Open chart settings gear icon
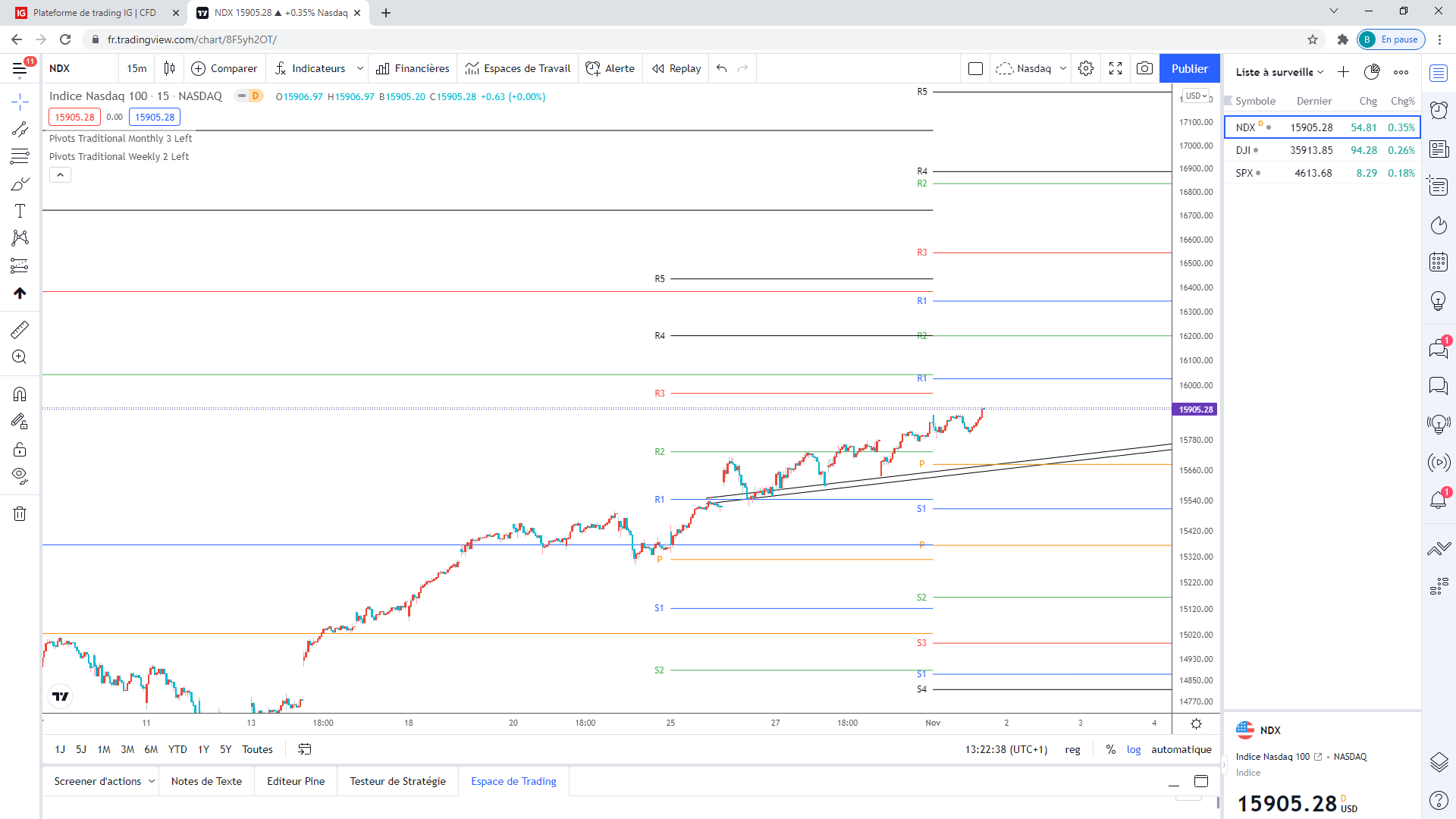The height and width of the screenshot is (819, 1456). click(x=1086, y=68)
